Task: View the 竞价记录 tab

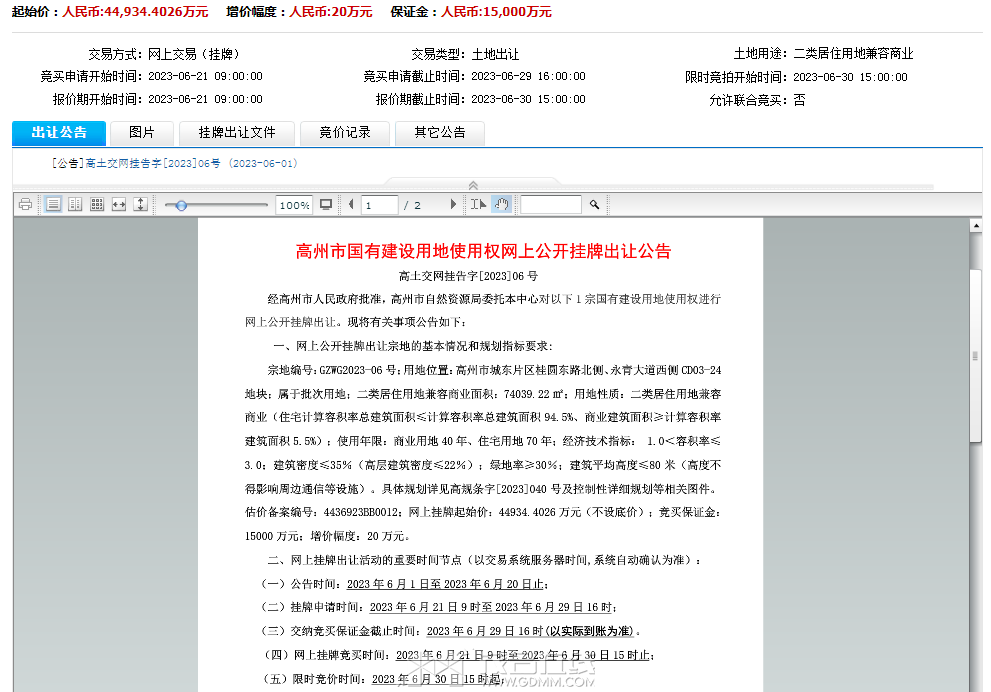Action: tap(344, 133)
